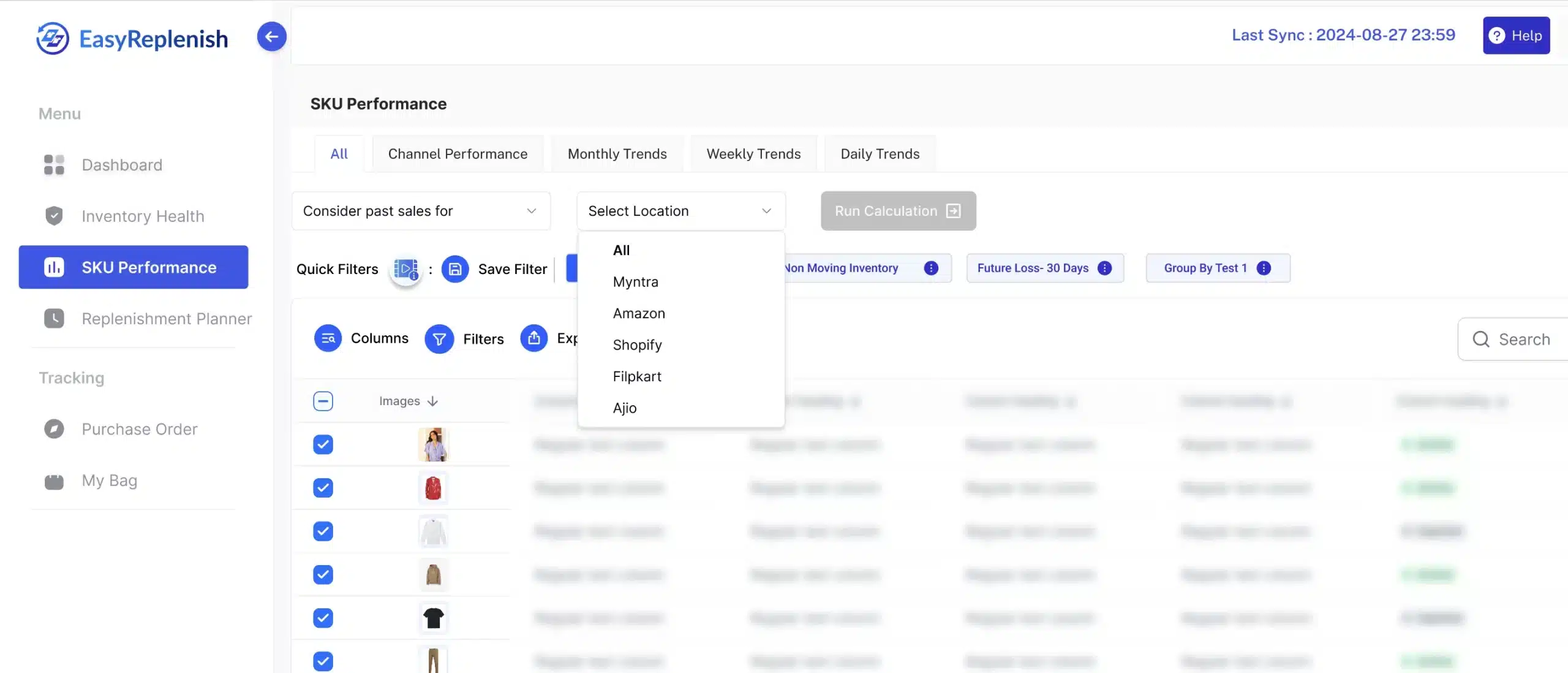The image size is (1568, 673).
Task: Switch to the Channel Performance tab
Action: click(x=457, y=154)
